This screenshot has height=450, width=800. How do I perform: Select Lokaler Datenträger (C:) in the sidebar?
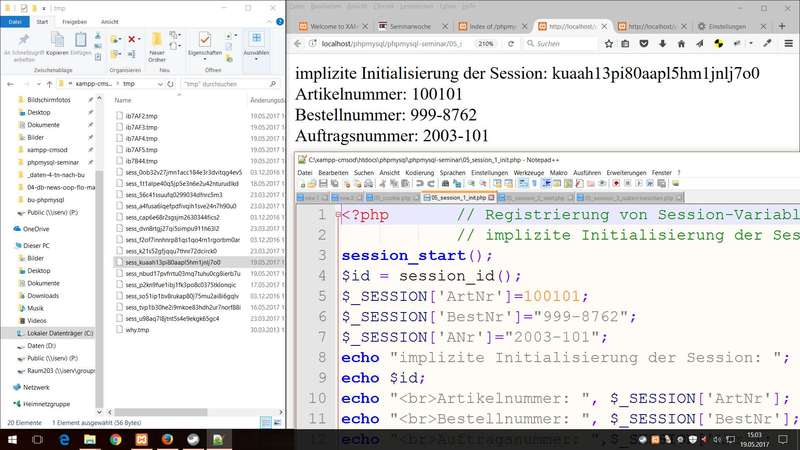point(60,332)
